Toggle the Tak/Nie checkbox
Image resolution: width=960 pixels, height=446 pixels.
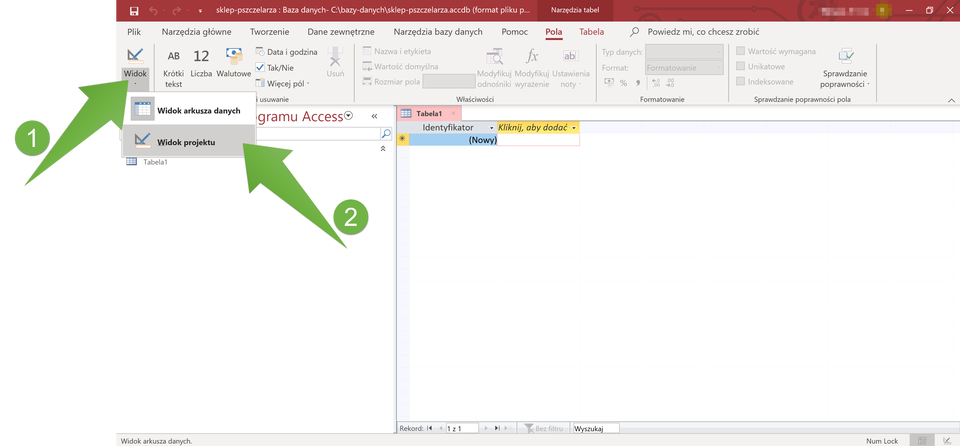point(260,67)
